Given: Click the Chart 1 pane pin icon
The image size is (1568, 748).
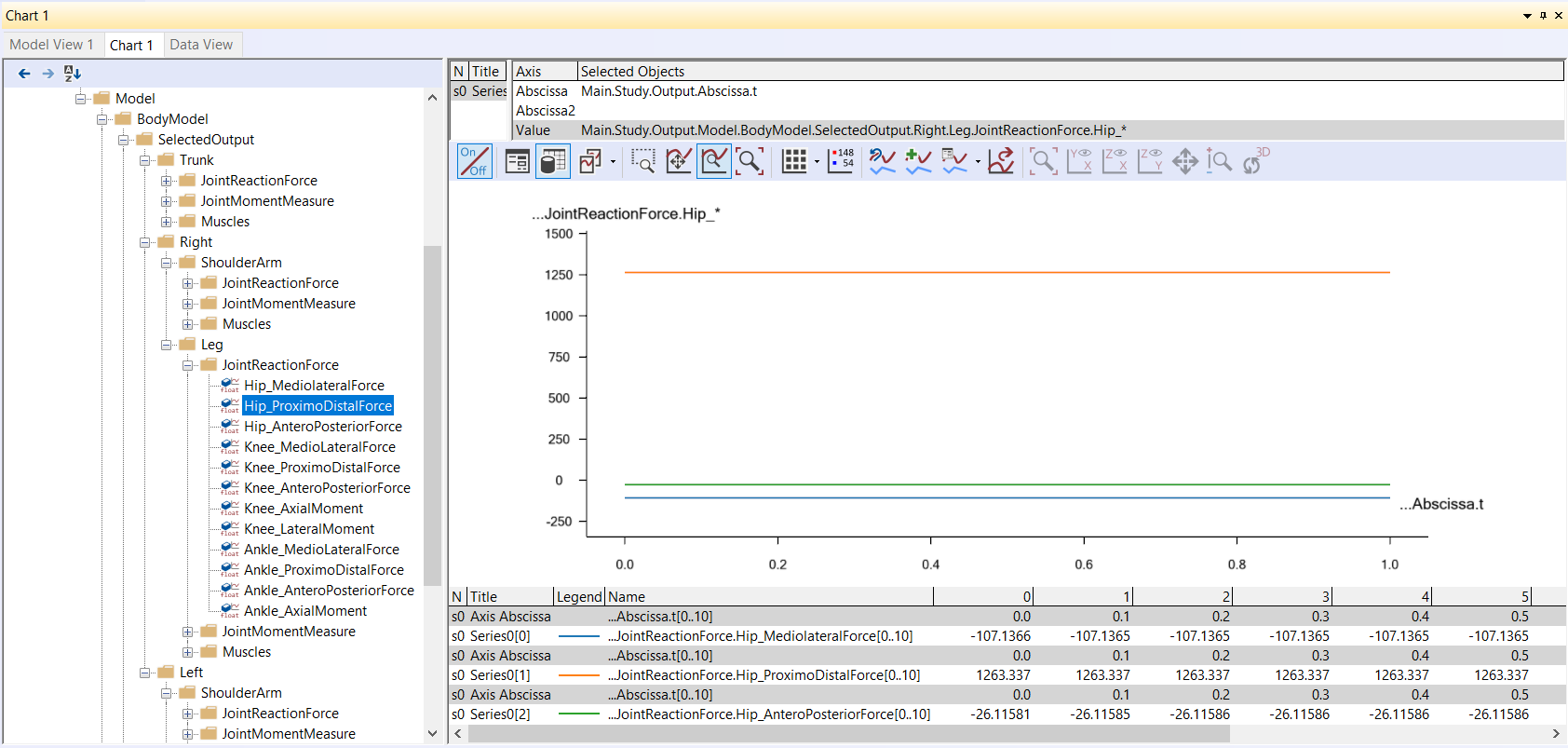Looking at the screenshot, I should click(x=1543, y=16).
